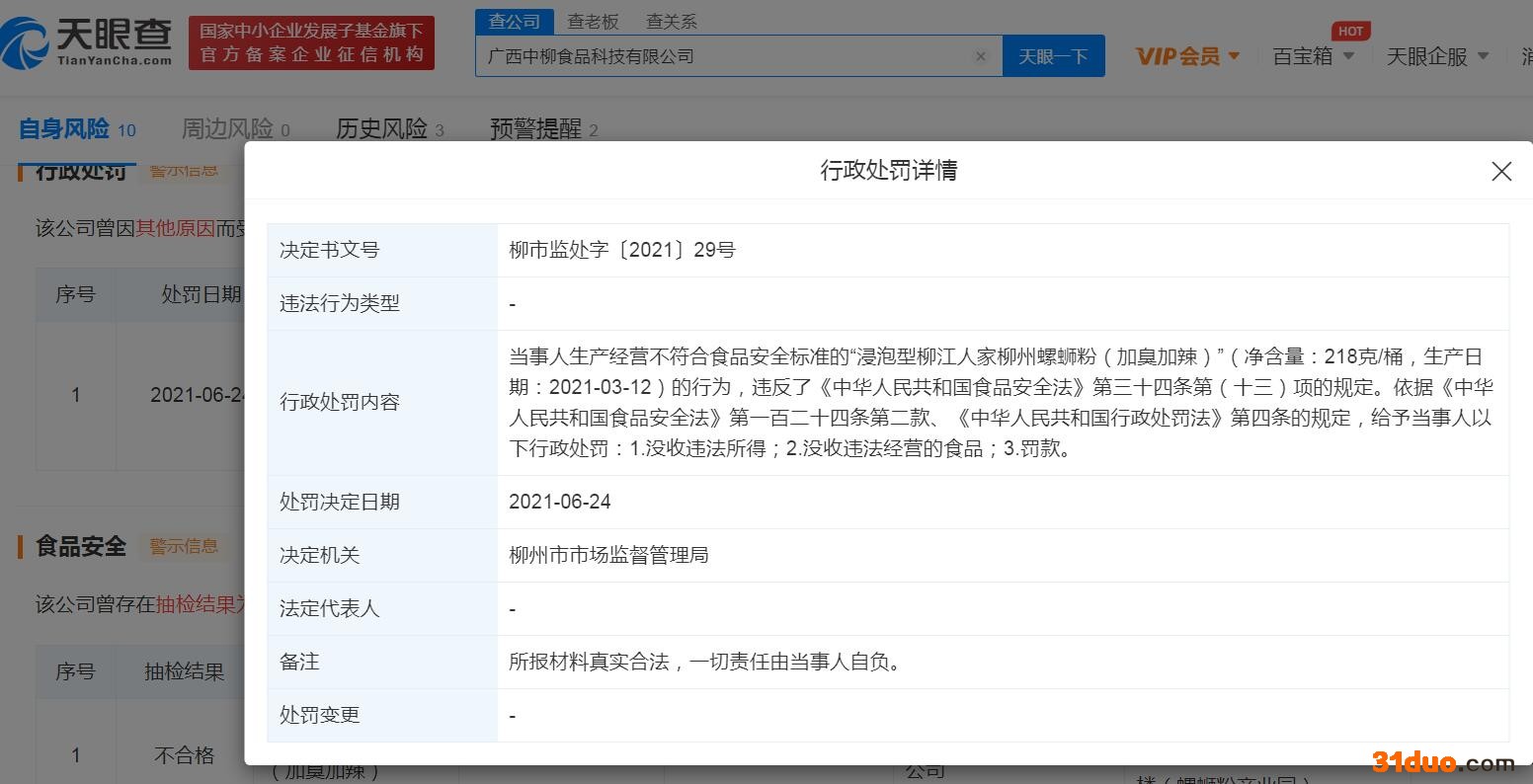The height and width of the screenshot is (784, 1533).
Task: Select the 查公司 search tab
Action: pos(515,21)
